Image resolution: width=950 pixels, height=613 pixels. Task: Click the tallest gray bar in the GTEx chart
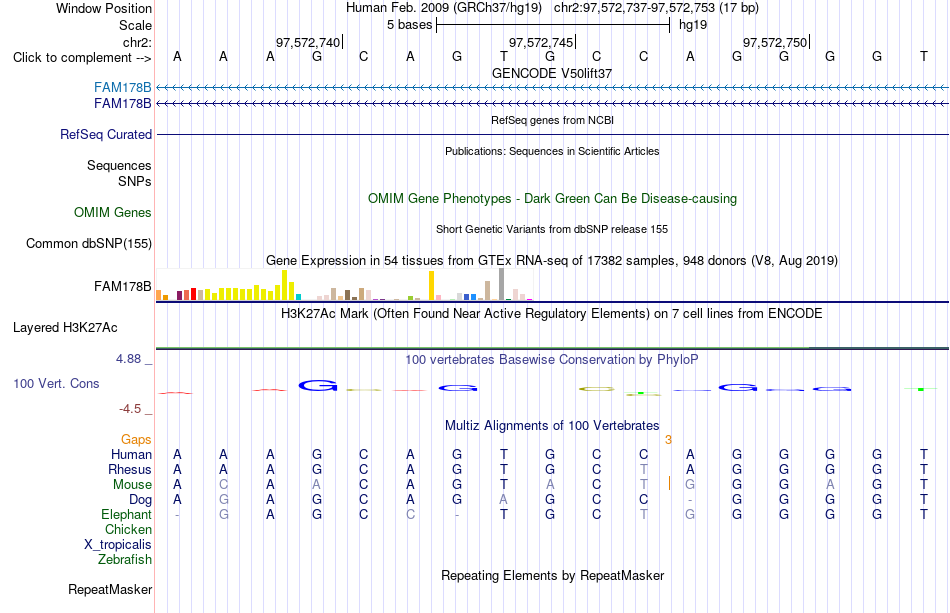(502, 284)
